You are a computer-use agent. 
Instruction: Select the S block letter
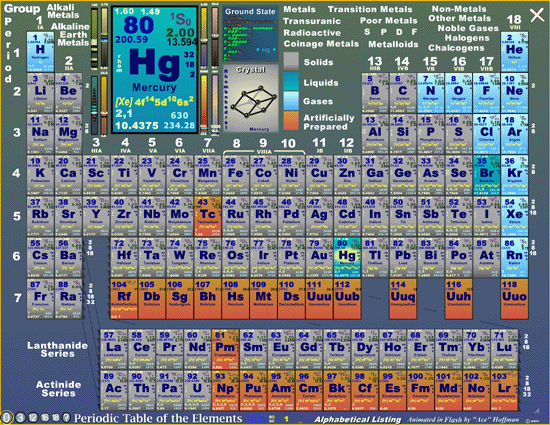[x=367, y=32]
